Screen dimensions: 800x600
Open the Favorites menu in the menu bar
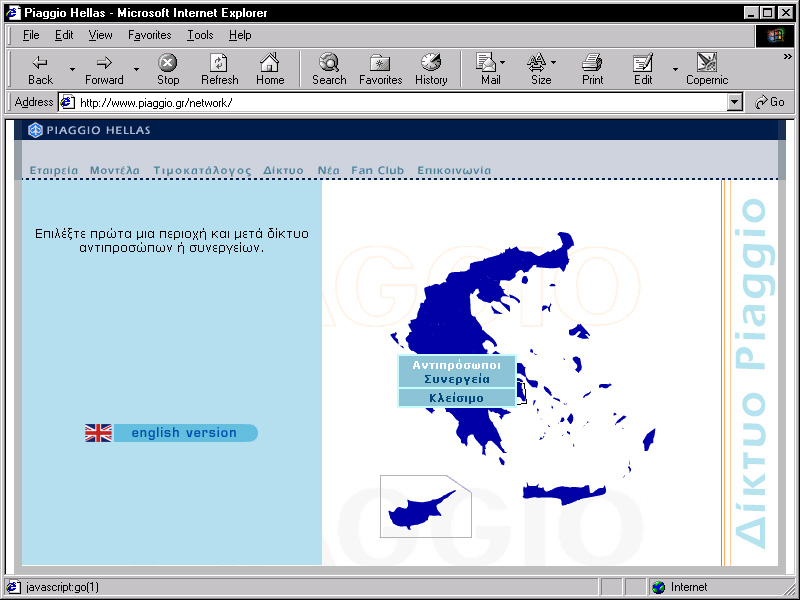(x=149, y=35)
